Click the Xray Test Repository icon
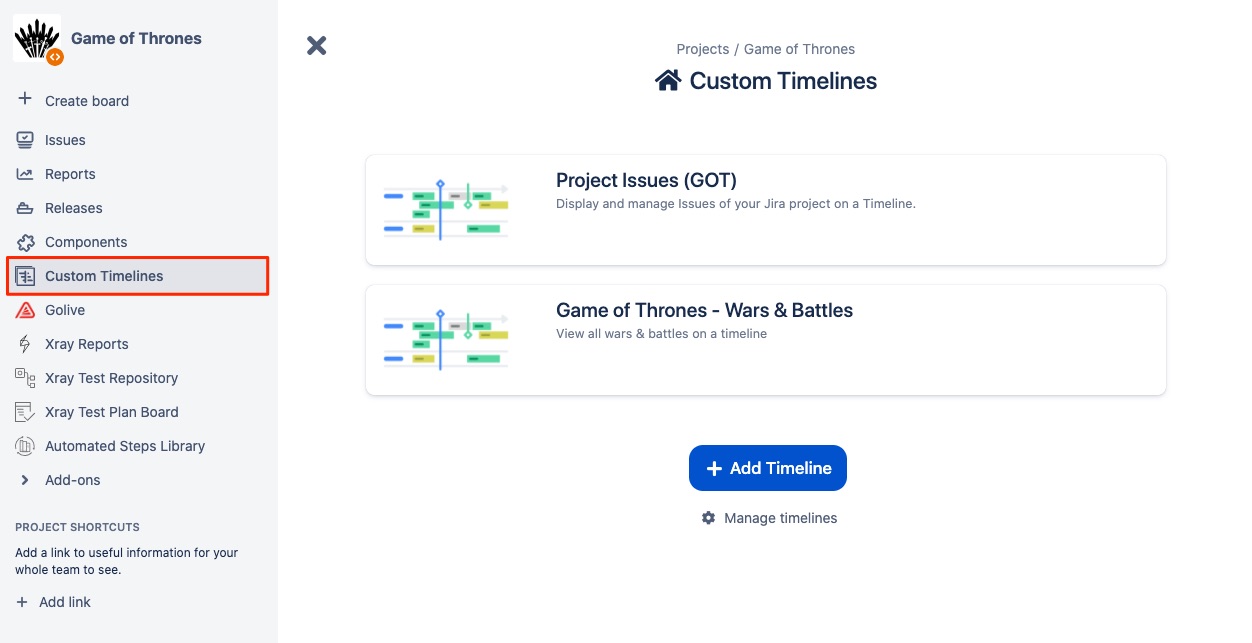Image resolution: width=1252 pixels, height=643 pixels. (x=26, y=378)
